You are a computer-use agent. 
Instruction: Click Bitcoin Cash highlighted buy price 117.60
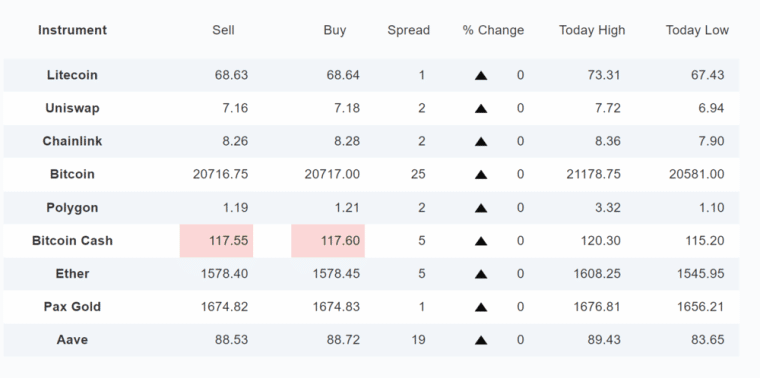(x=328, y=241)
